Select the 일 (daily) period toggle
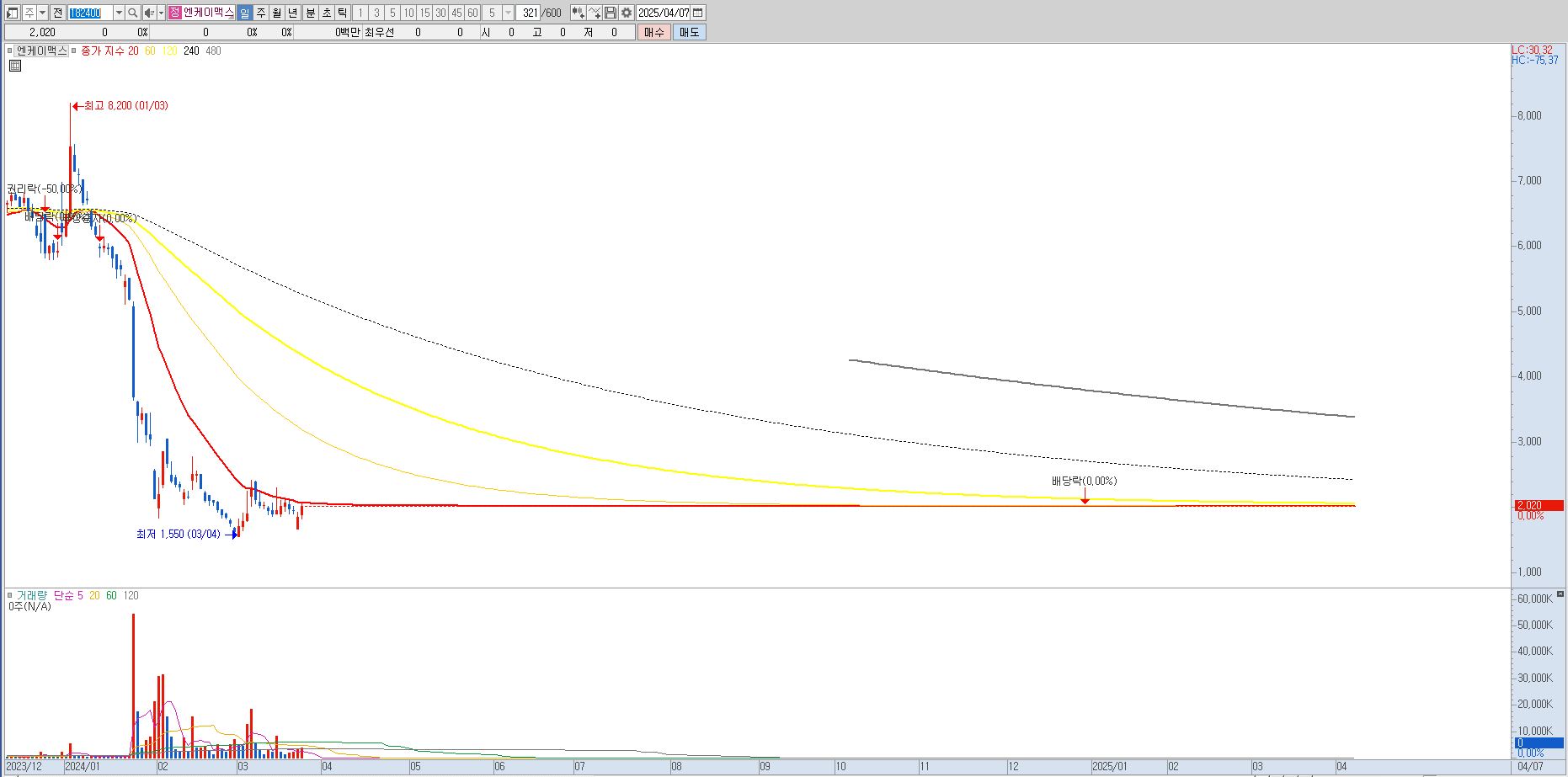This screenshot has width=1568, height=777. 244,13
